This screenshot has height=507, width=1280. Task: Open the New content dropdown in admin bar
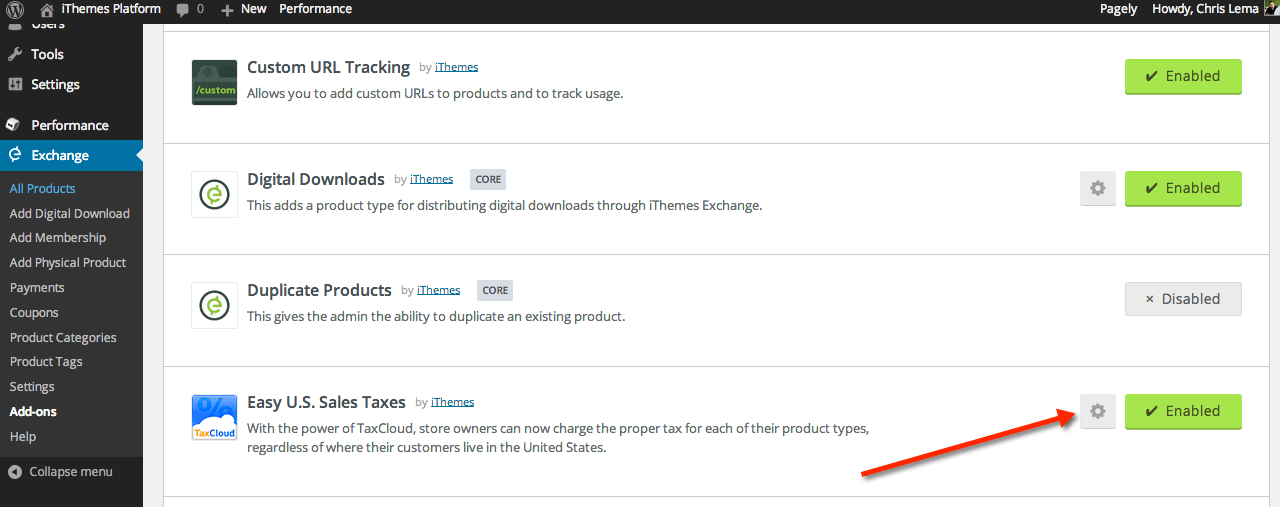tap(243, 9)
